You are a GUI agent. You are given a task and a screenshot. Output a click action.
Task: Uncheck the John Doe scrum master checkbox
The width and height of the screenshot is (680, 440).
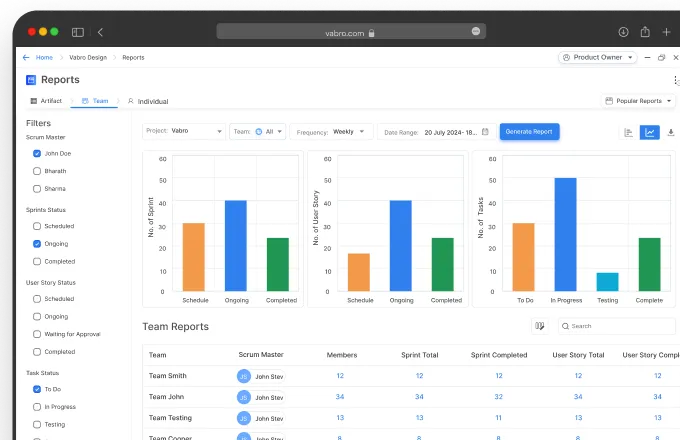tap(37, 153)
